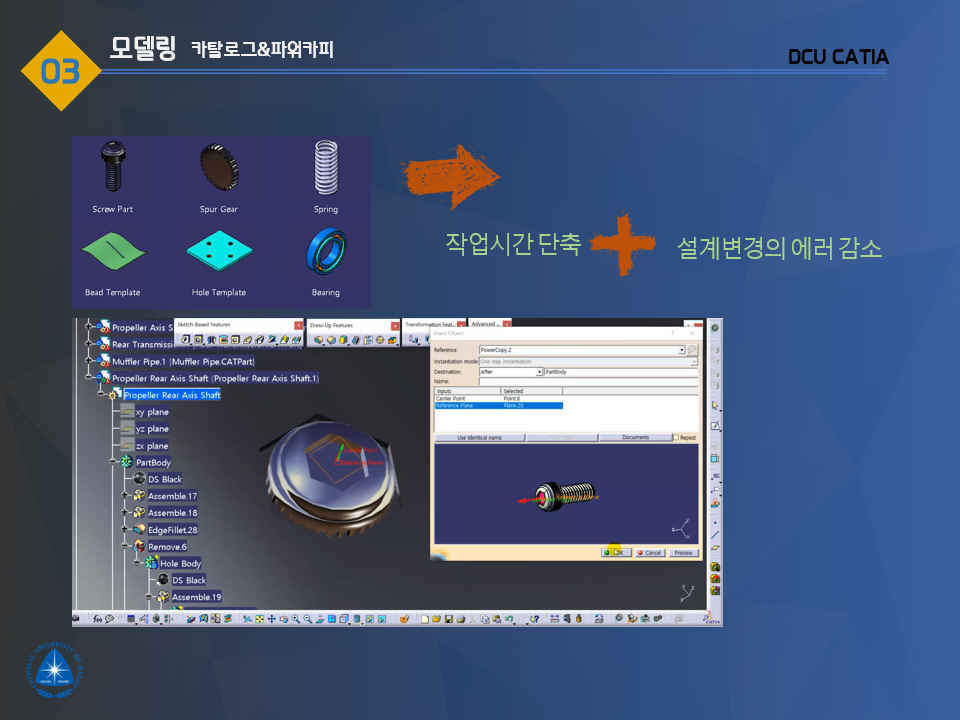This screenshot has height=720, width=960.
Task: Open the Destination 'After' dropdown
Action: tap(539, 372)
